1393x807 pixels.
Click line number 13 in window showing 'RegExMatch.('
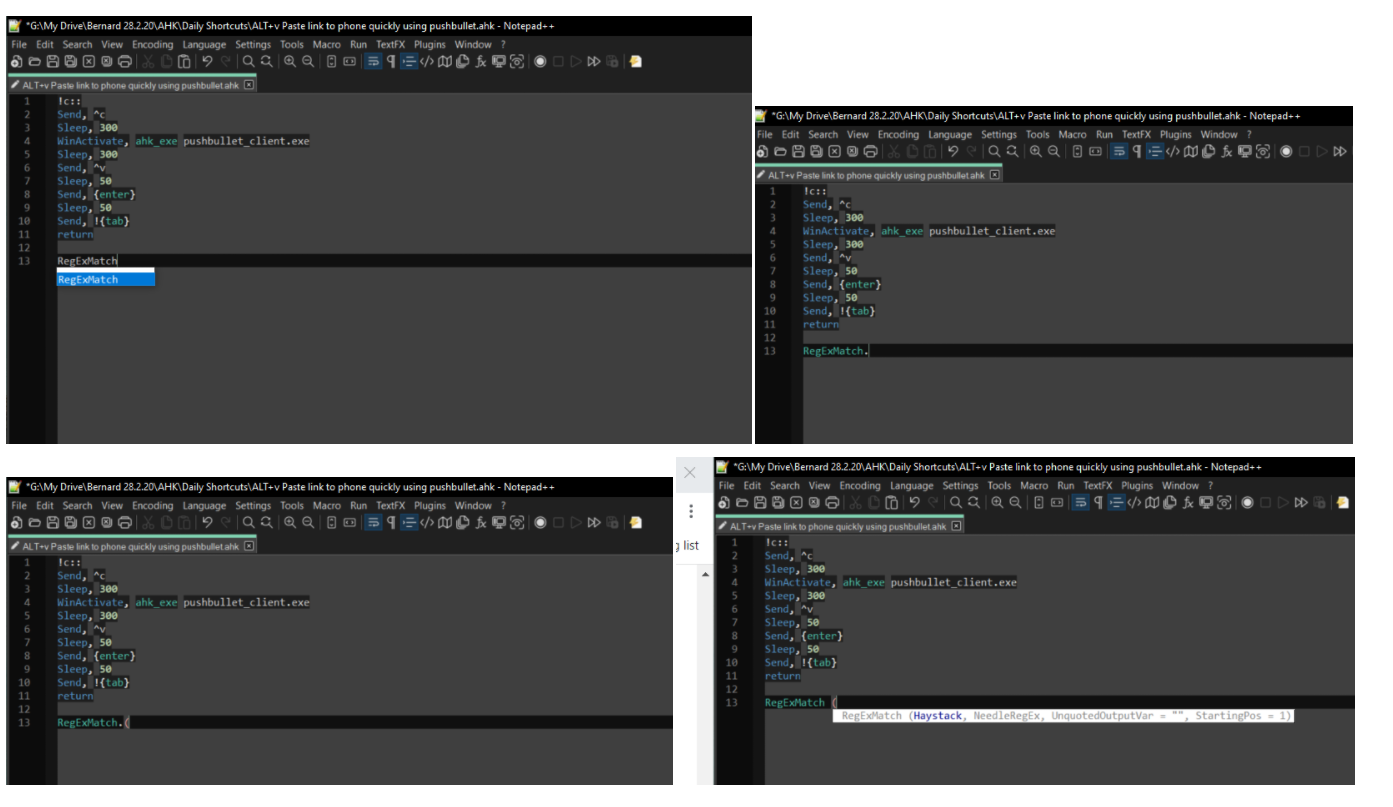tap(24, 722)
